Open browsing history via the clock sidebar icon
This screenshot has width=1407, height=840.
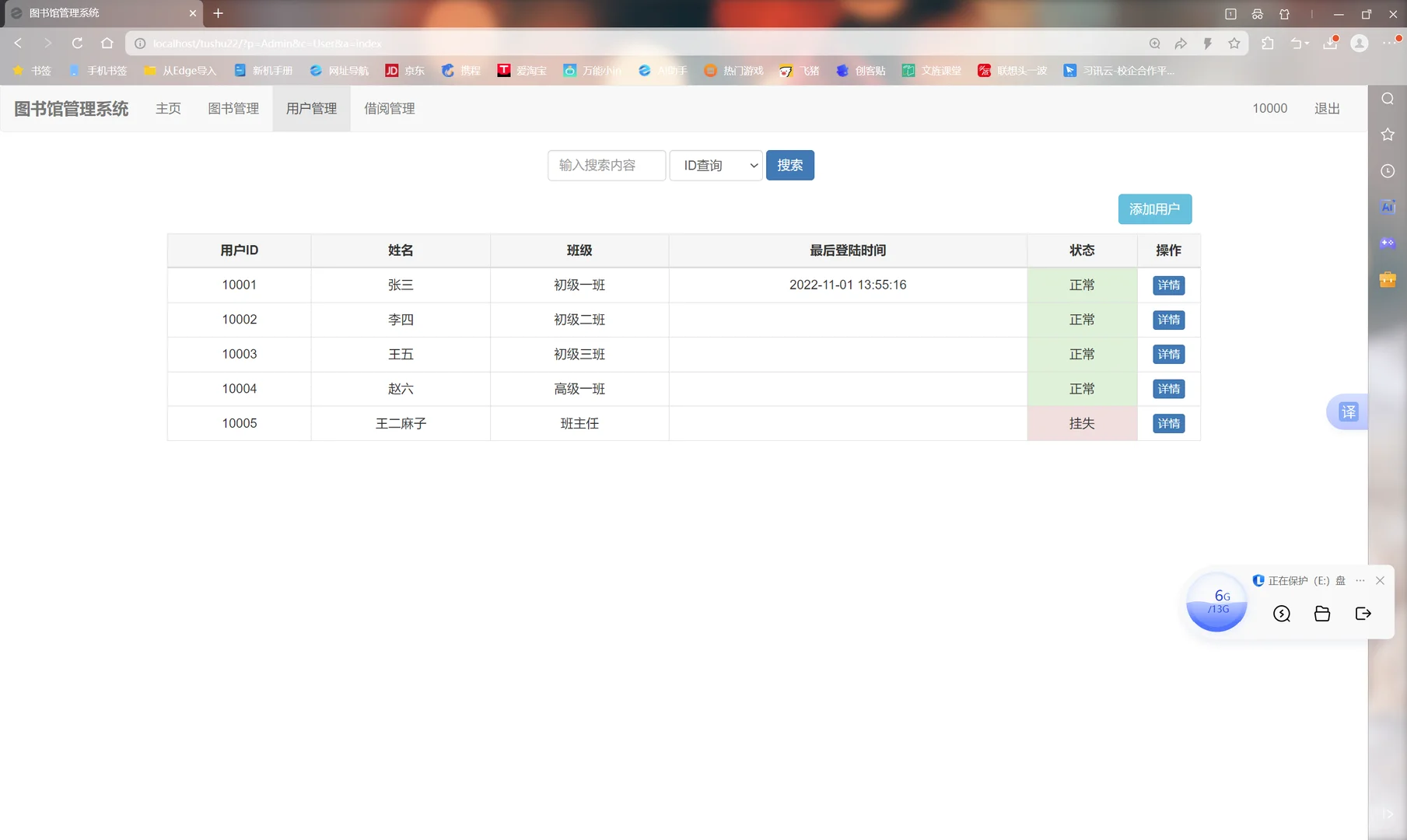click(1388, 170)
